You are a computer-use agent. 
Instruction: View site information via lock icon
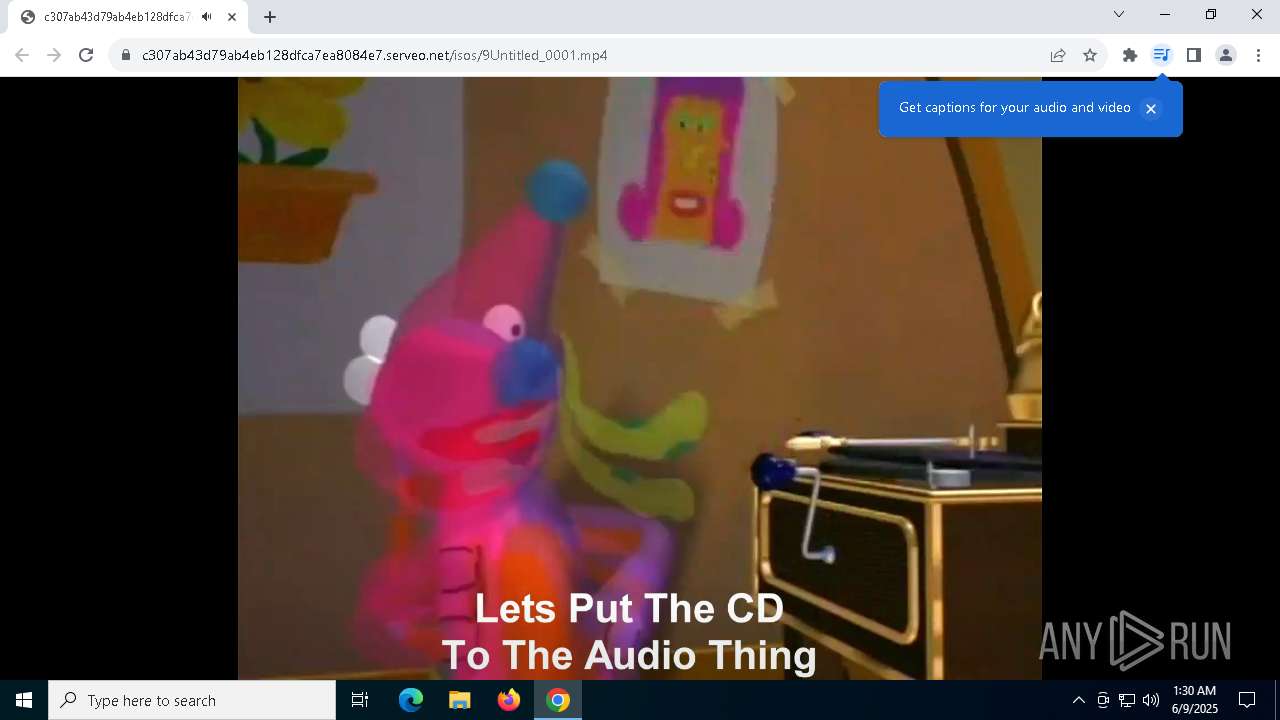pyautogui.click(x=125, y=55)
